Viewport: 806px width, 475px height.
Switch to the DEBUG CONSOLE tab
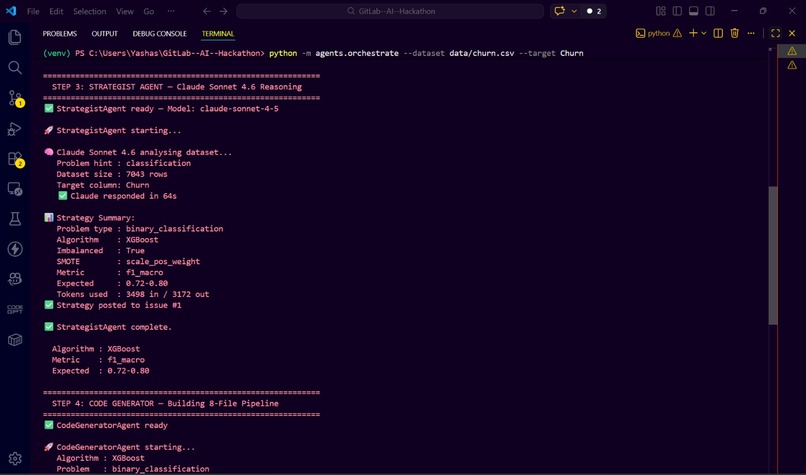click(159, 33)
